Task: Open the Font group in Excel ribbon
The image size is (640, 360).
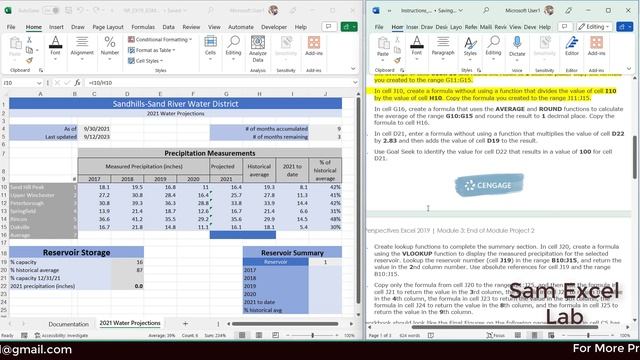Action: [55, 48]
